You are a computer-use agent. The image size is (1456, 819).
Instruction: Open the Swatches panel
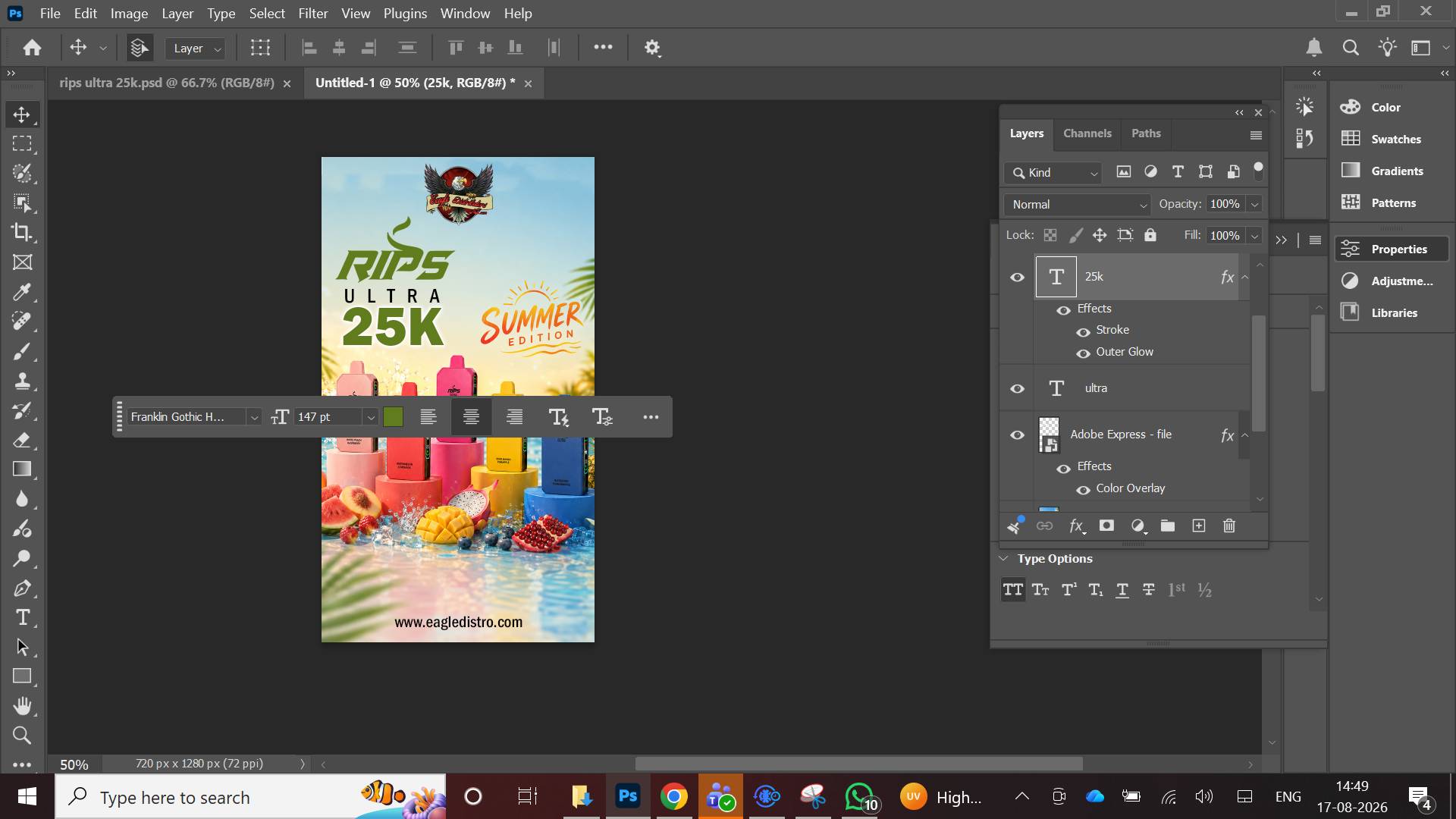(x=1395, y=140)
